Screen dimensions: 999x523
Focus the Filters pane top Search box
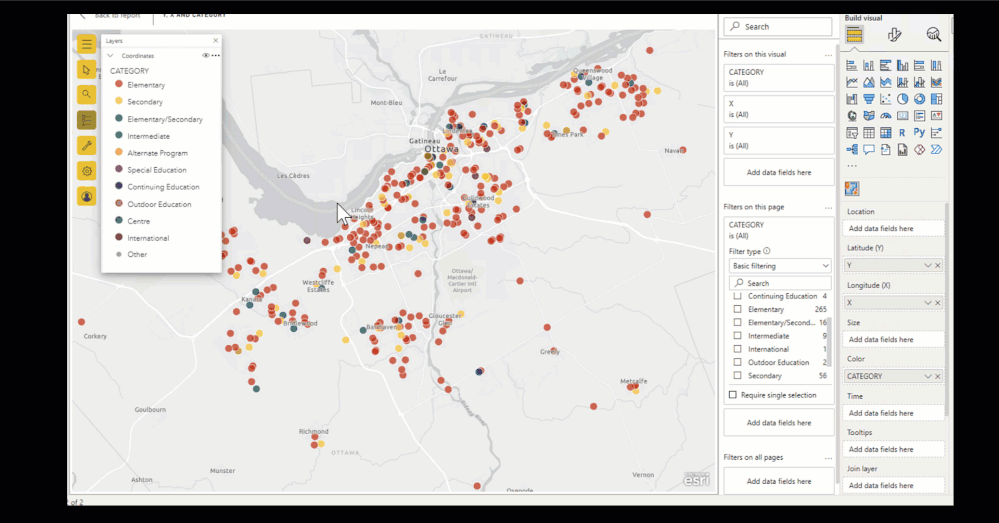(778, 27)
